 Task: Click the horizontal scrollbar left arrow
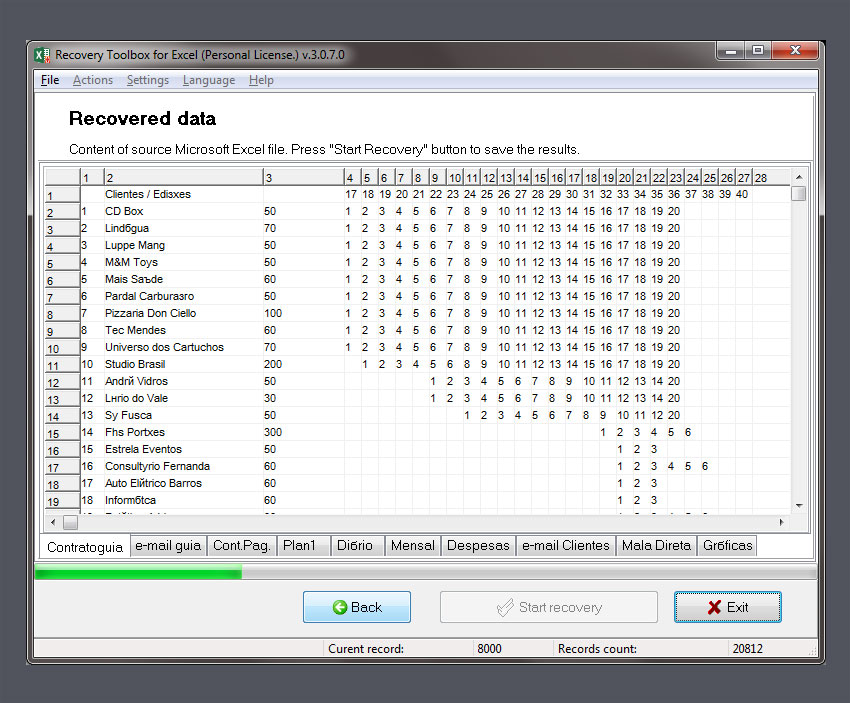point(53,523)
